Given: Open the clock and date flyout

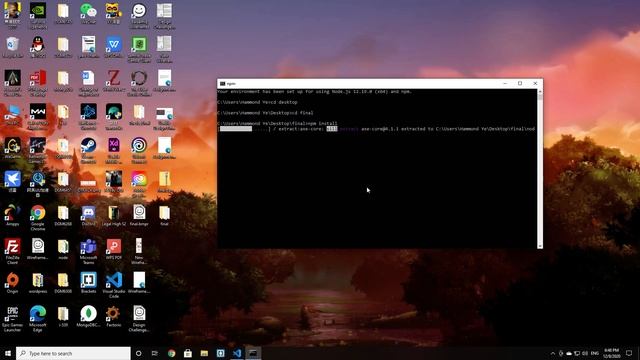Looking at the screenshot, I should [x=612, y=353].
